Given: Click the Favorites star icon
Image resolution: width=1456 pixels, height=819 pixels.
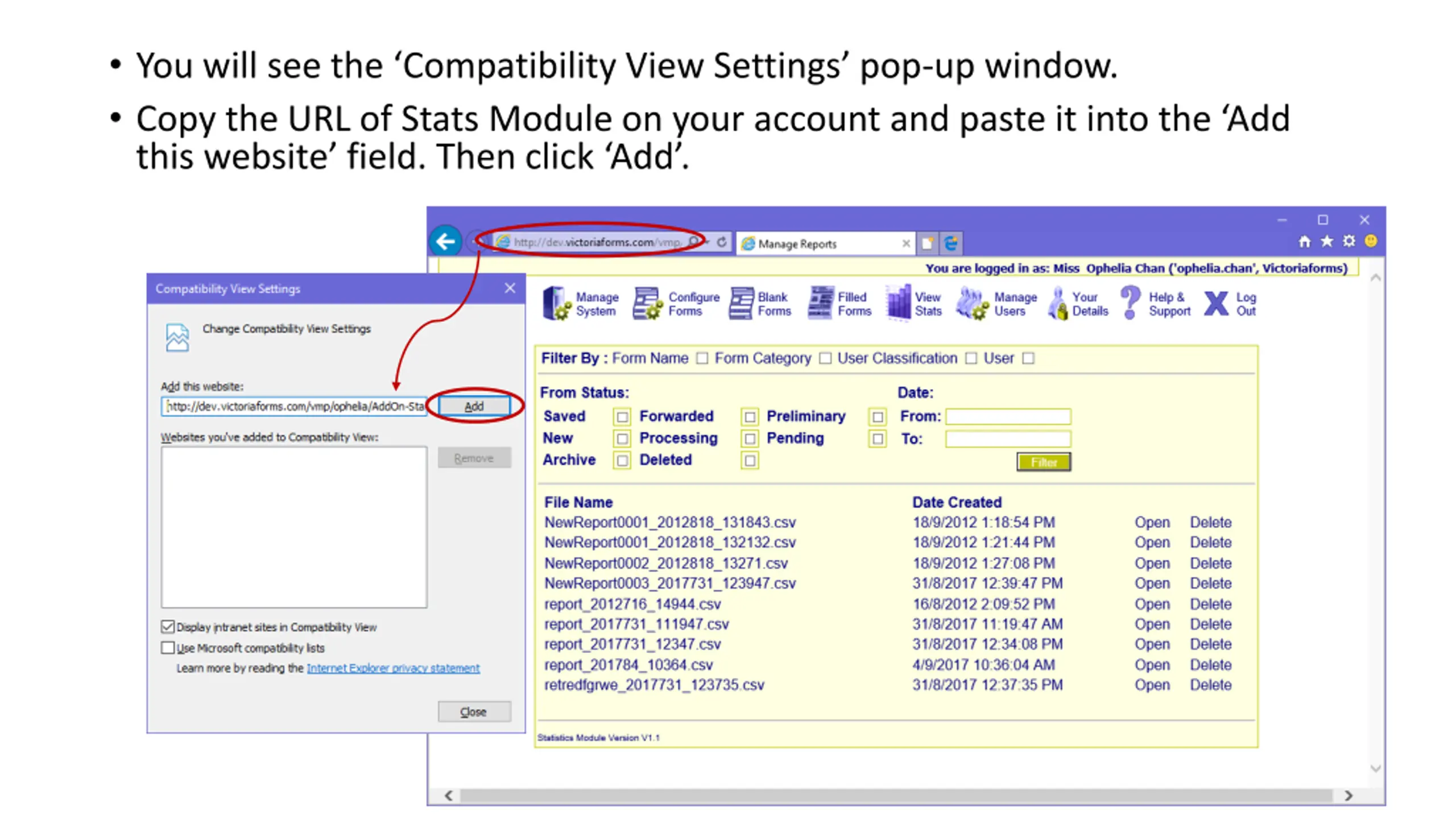Looking at the screenshot, I should [x=1326, y=242].
